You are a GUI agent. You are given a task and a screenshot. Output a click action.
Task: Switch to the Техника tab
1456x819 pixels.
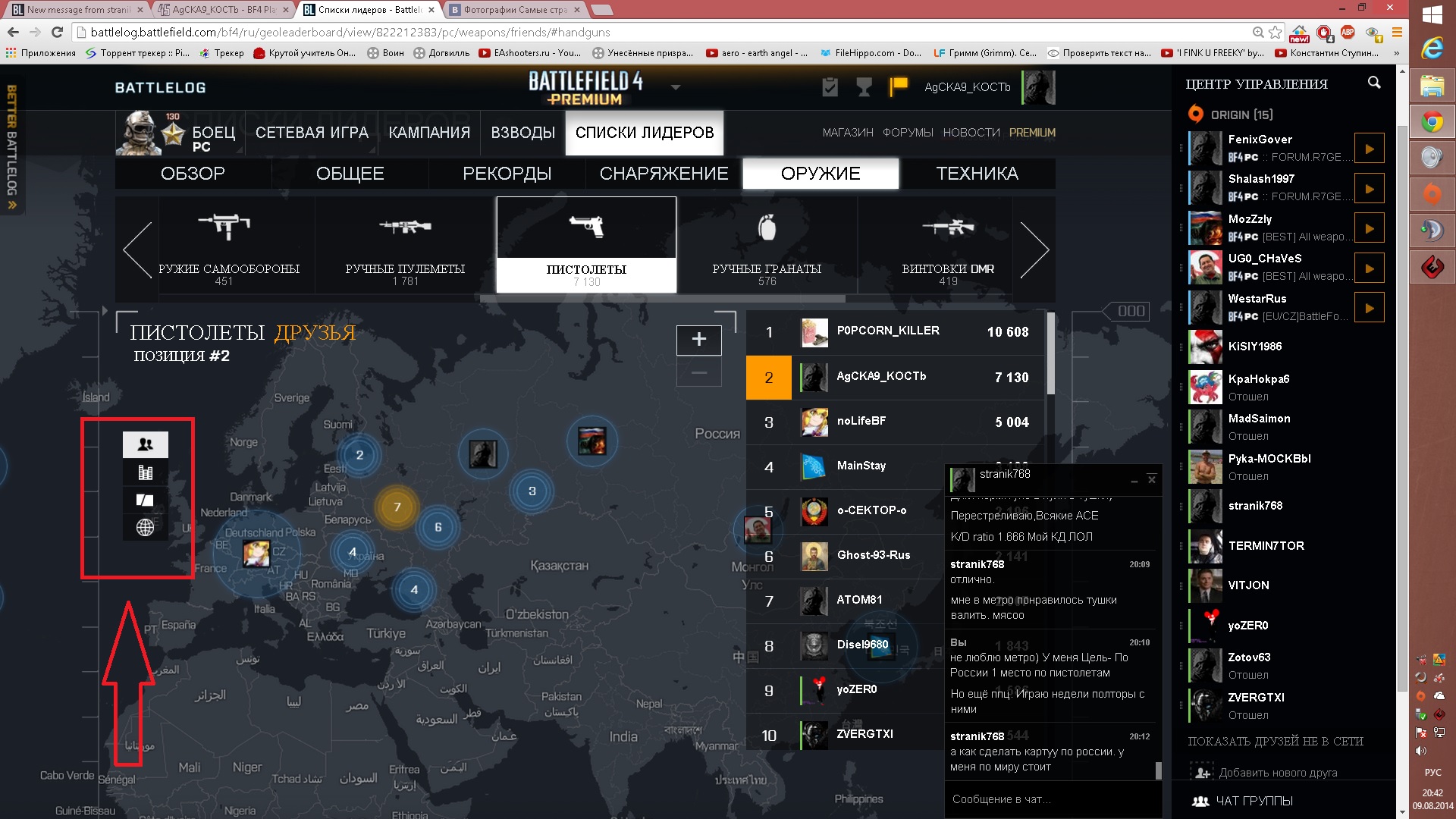tap(977, 174)
